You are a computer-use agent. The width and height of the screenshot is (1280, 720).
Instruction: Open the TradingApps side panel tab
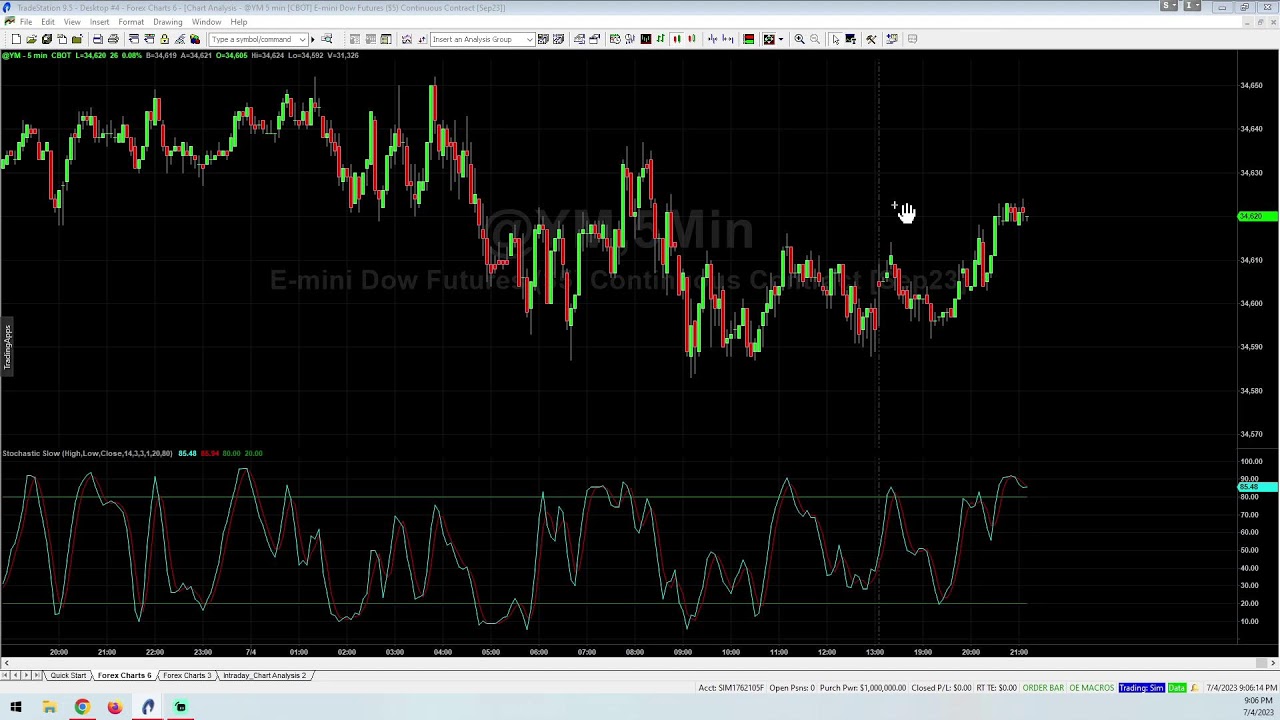click(x=6, y=347)
